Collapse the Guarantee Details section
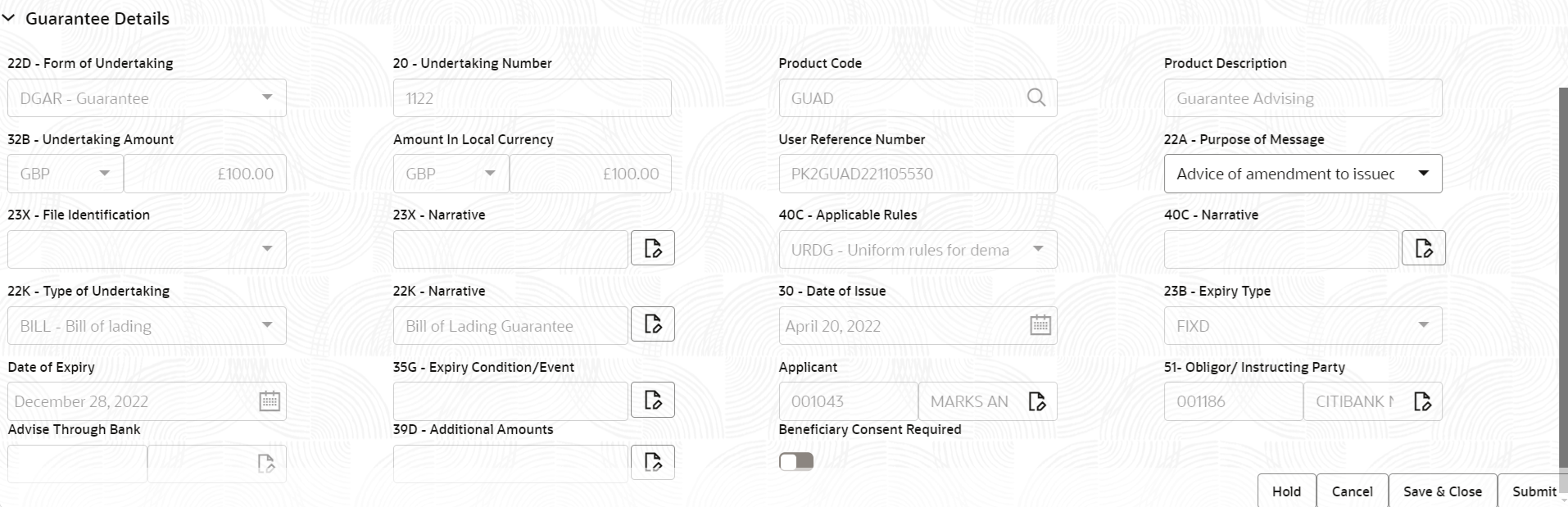 [9, 18]
